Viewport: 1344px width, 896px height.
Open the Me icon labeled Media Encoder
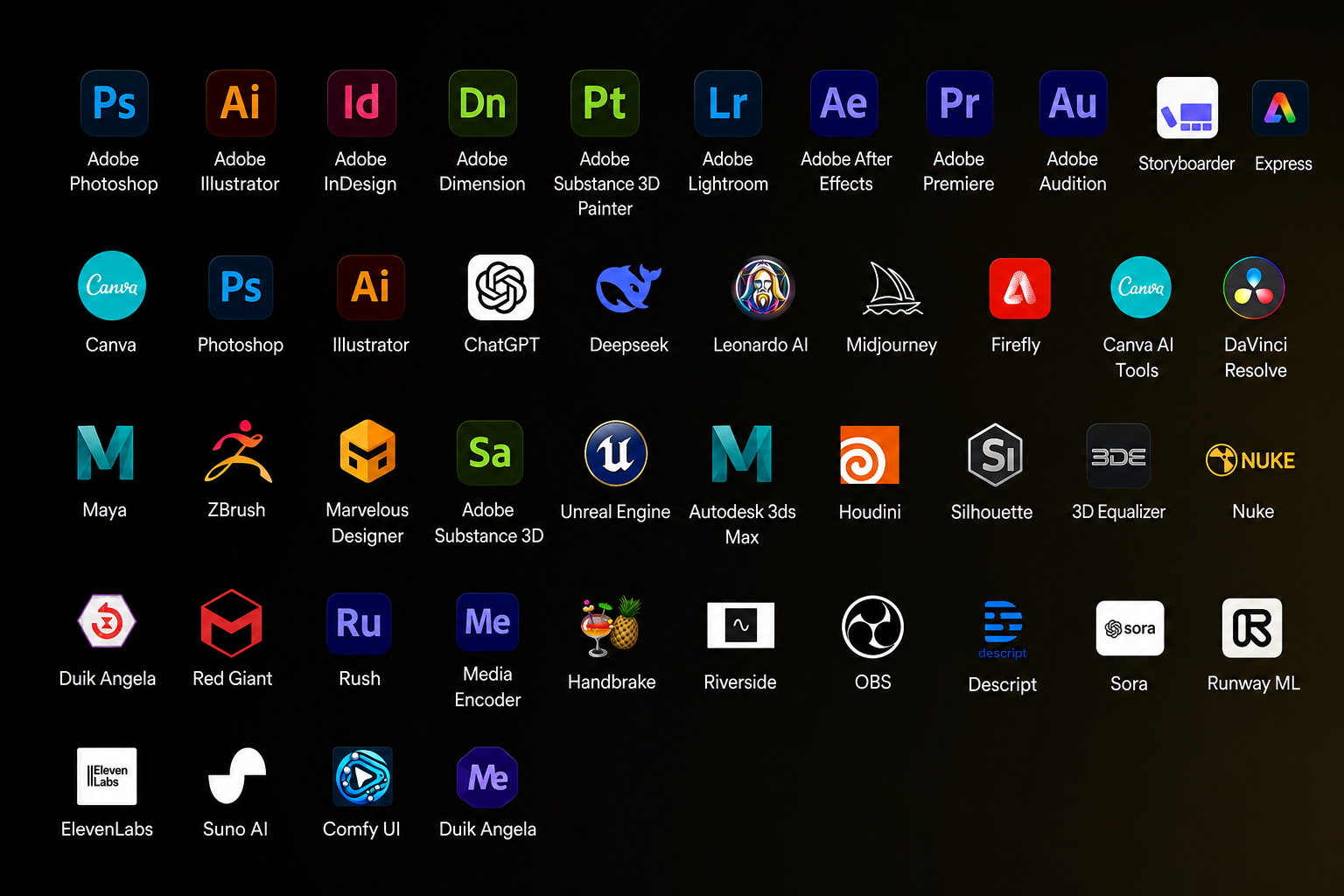487,621
